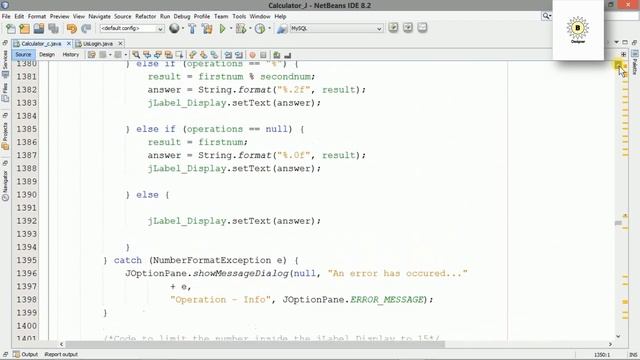The height and width of the screenshot is (360, 640).
Task: Click the Uncomment code icon
Action: click(288, 55)
